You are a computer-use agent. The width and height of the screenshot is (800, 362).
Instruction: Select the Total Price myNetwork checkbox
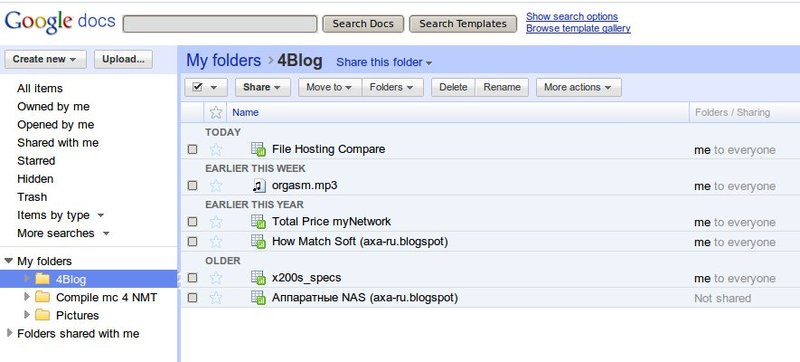point(192,222)
